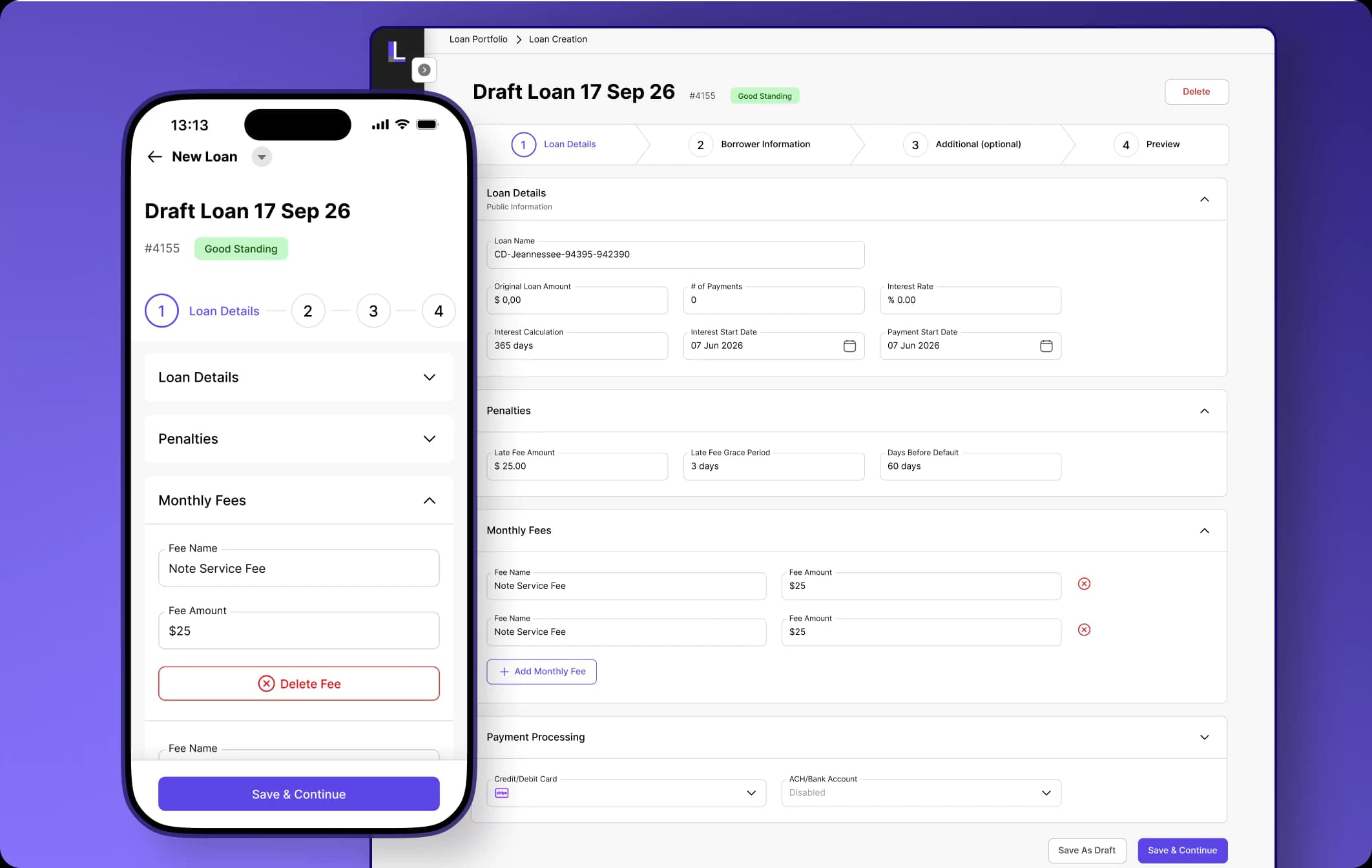Viewport: 1372px width, 868px height.
Task: Tap the phone Fee Name field
Action: (299, 568)
